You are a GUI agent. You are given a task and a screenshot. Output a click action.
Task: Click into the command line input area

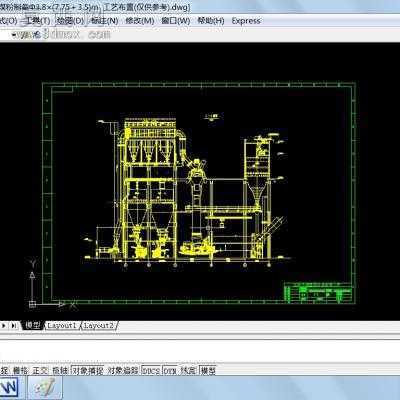pyautogui.click(x=200, y=351)
